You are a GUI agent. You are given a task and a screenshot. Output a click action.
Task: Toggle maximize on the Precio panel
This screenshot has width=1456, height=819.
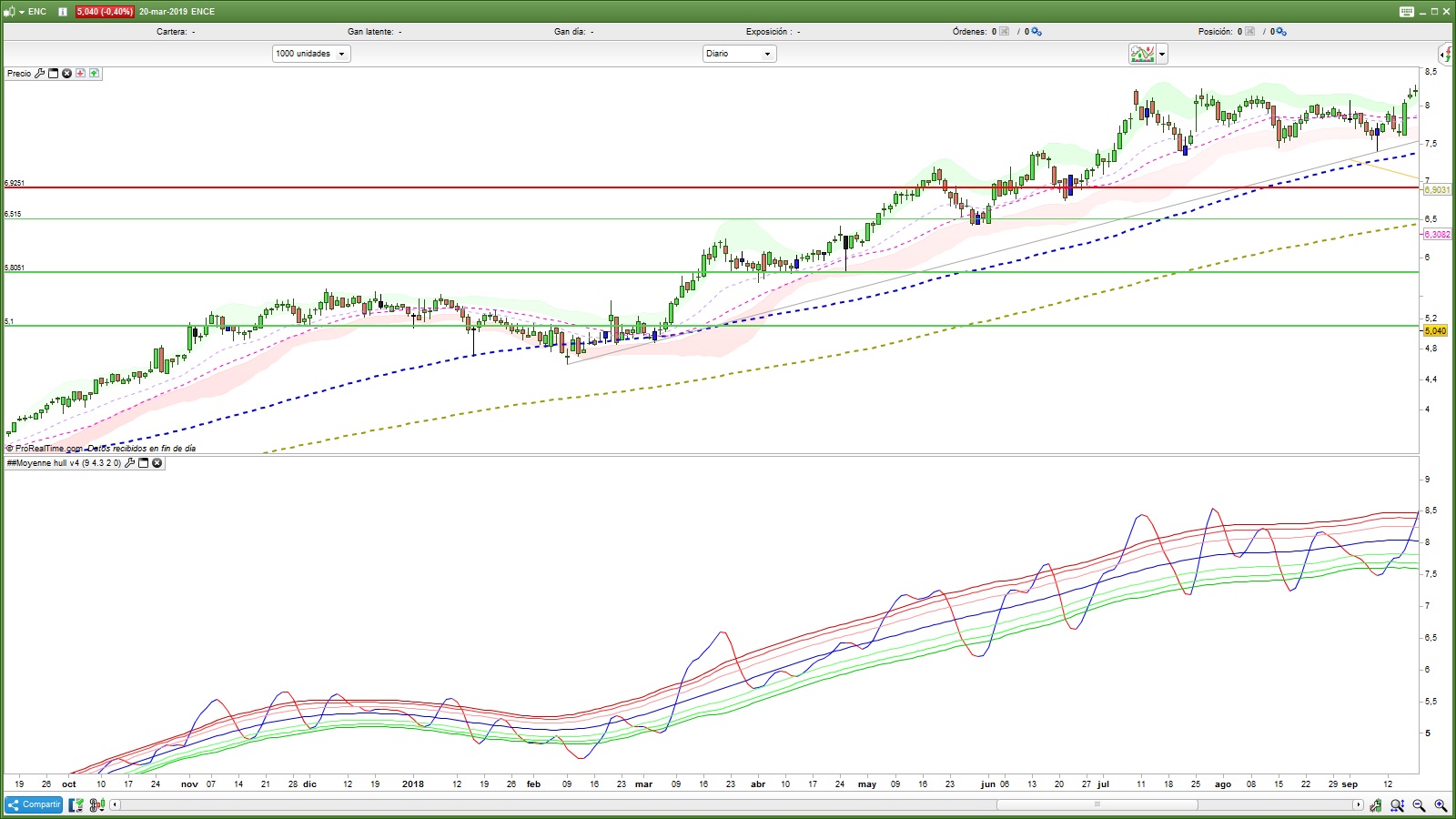point(53,74)
